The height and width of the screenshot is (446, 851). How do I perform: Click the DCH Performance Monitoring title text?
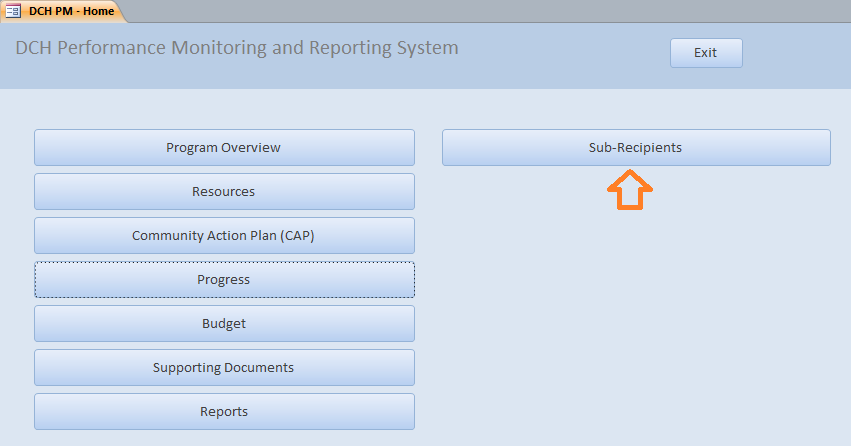coord(237,48)
